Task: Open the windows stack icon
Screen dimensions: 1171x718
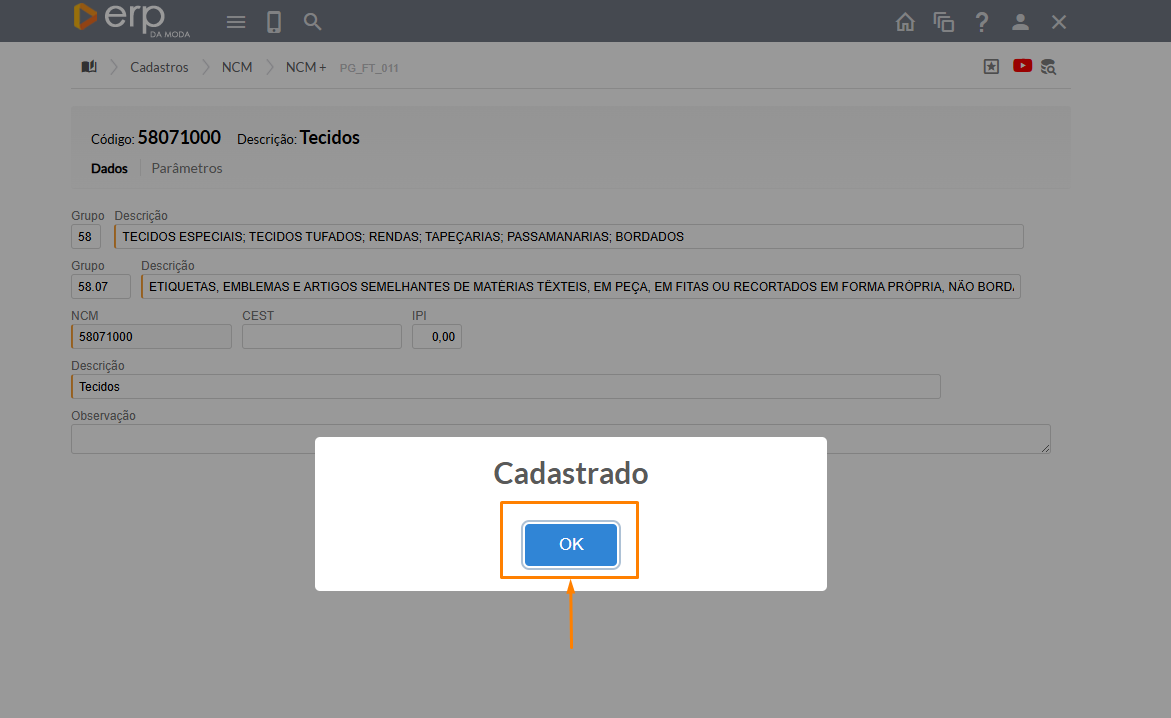Action: (943, 22)
